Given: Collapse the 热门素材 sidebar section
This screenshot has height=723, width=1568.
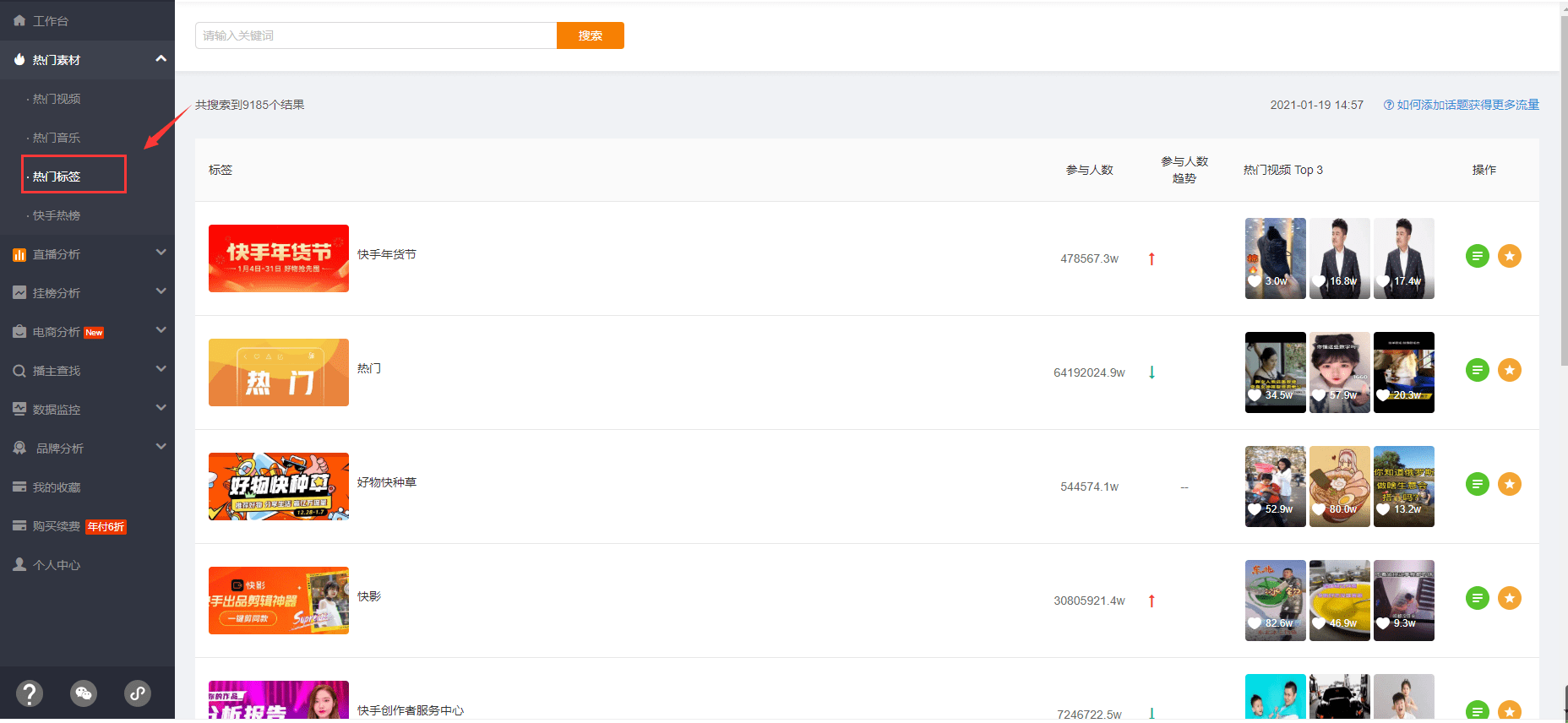Looking at the screenshot, I should click(x=161, y=59).
